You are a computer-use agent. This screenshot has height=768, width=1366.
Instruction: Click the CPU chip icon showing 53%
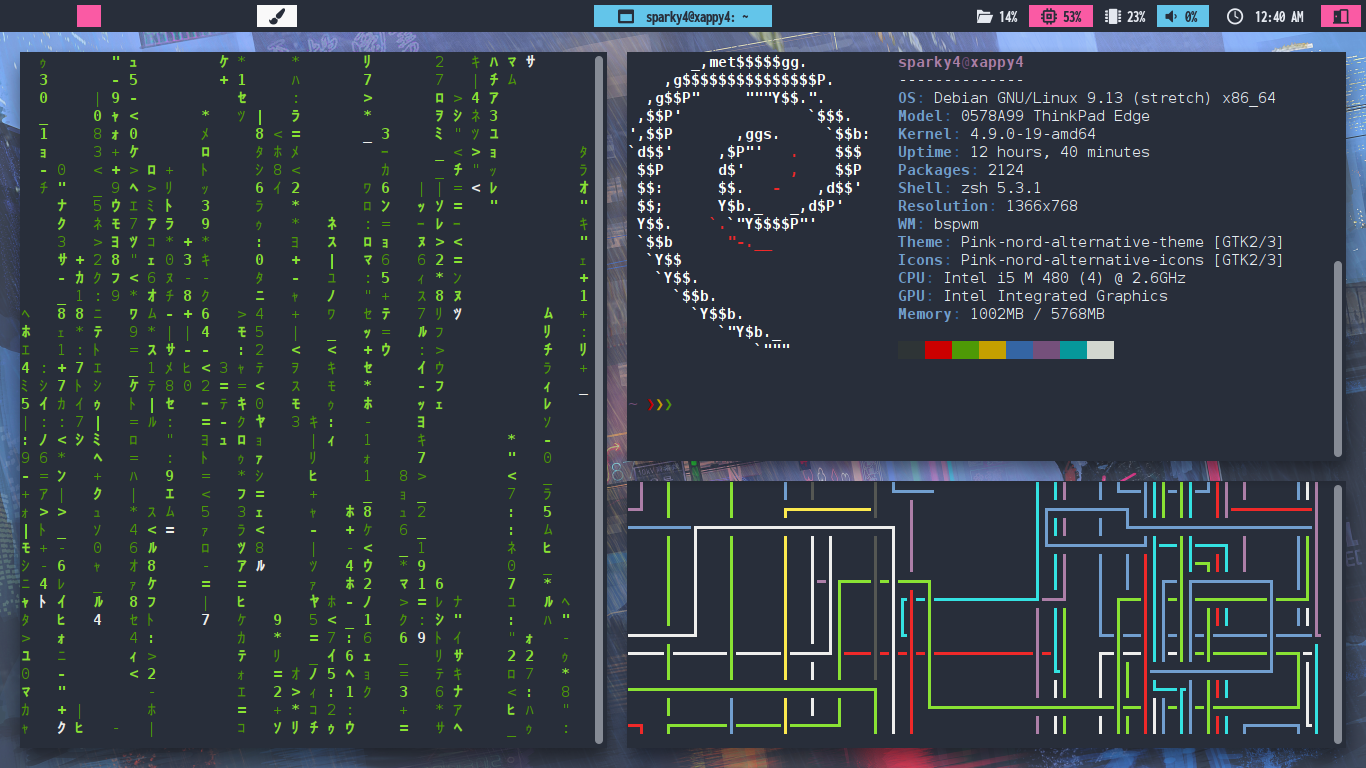pos(1048,17)
